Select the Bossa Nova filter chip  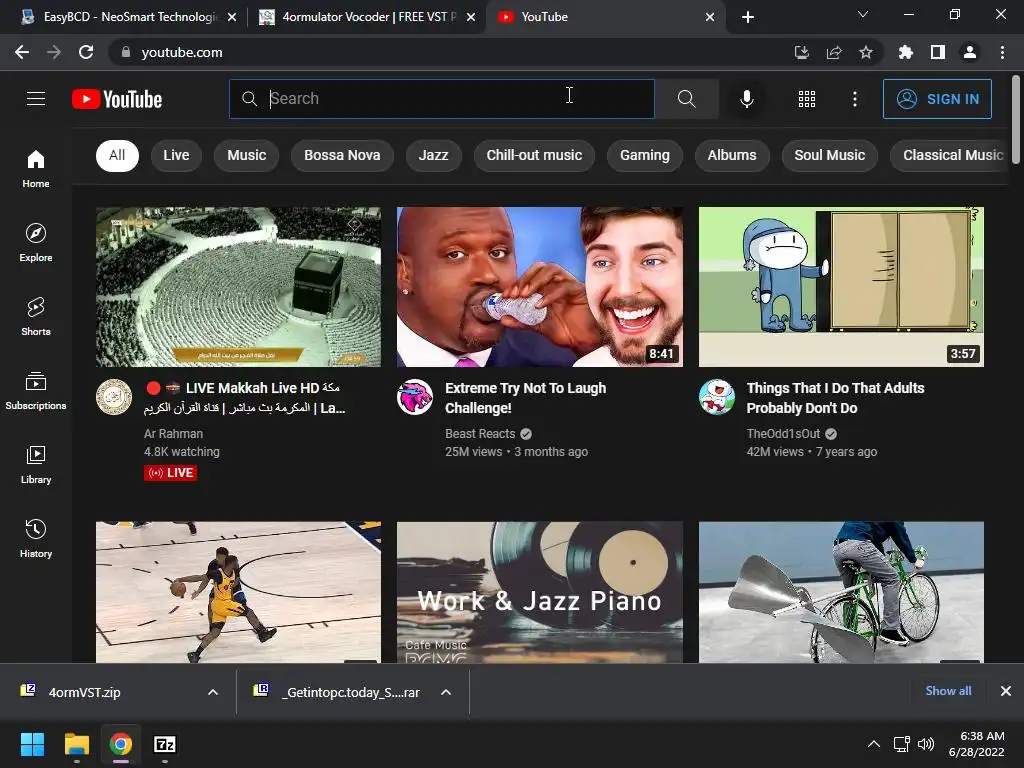pos(342,155)
